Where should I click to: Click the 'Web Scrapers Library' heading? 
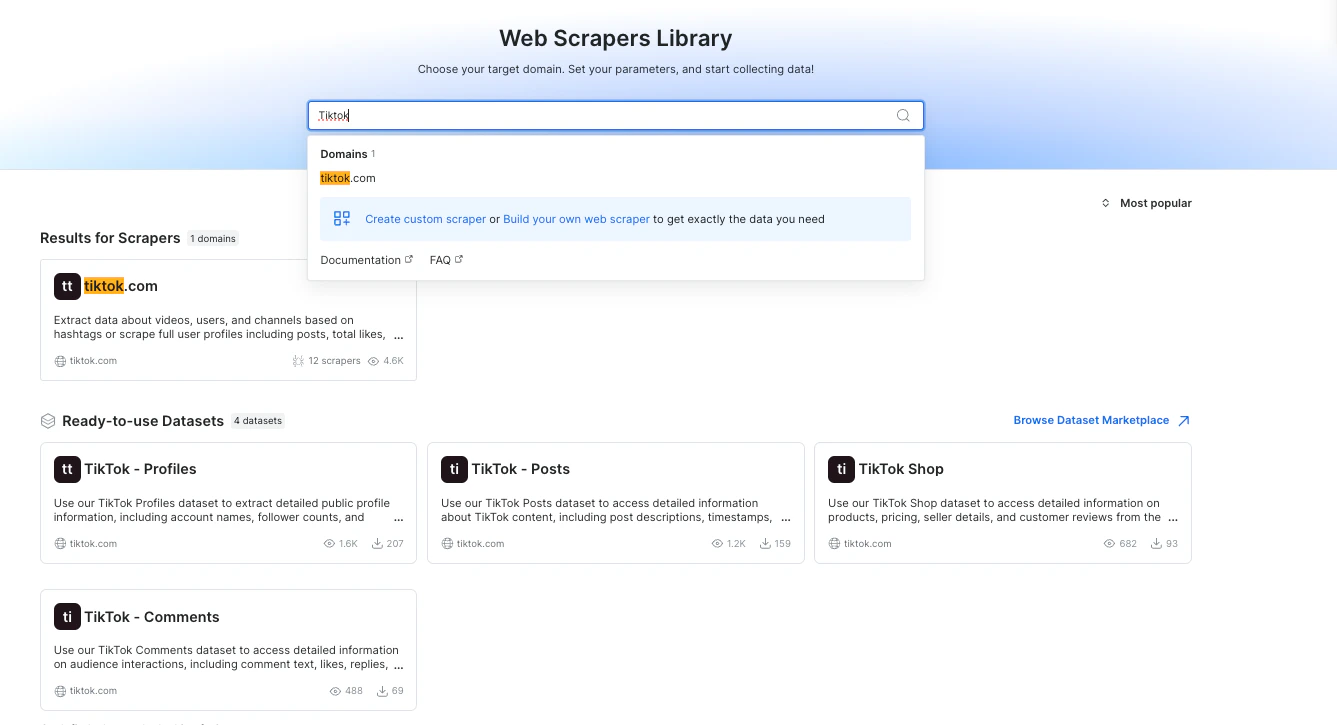tap(616, 38)
